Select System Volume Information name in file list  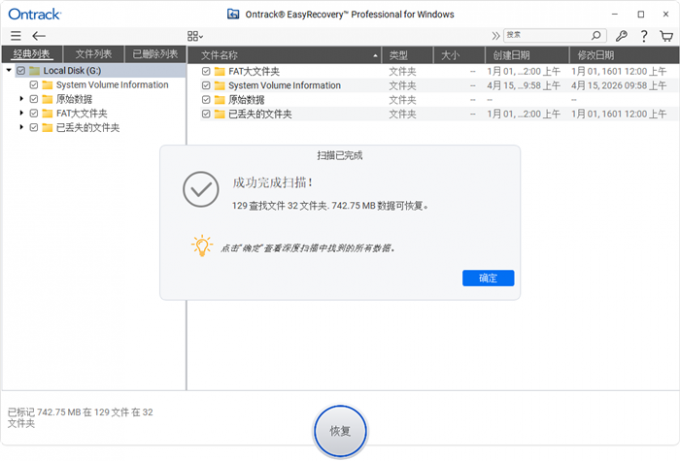pyautogui.click(x=284, y=85)
